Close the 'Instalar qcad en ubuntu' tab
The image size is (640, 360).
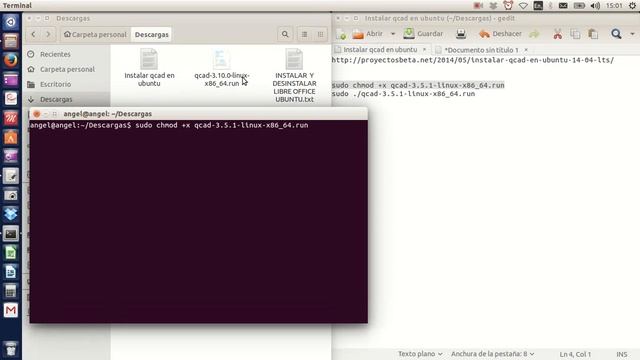(x=424, y=49)
